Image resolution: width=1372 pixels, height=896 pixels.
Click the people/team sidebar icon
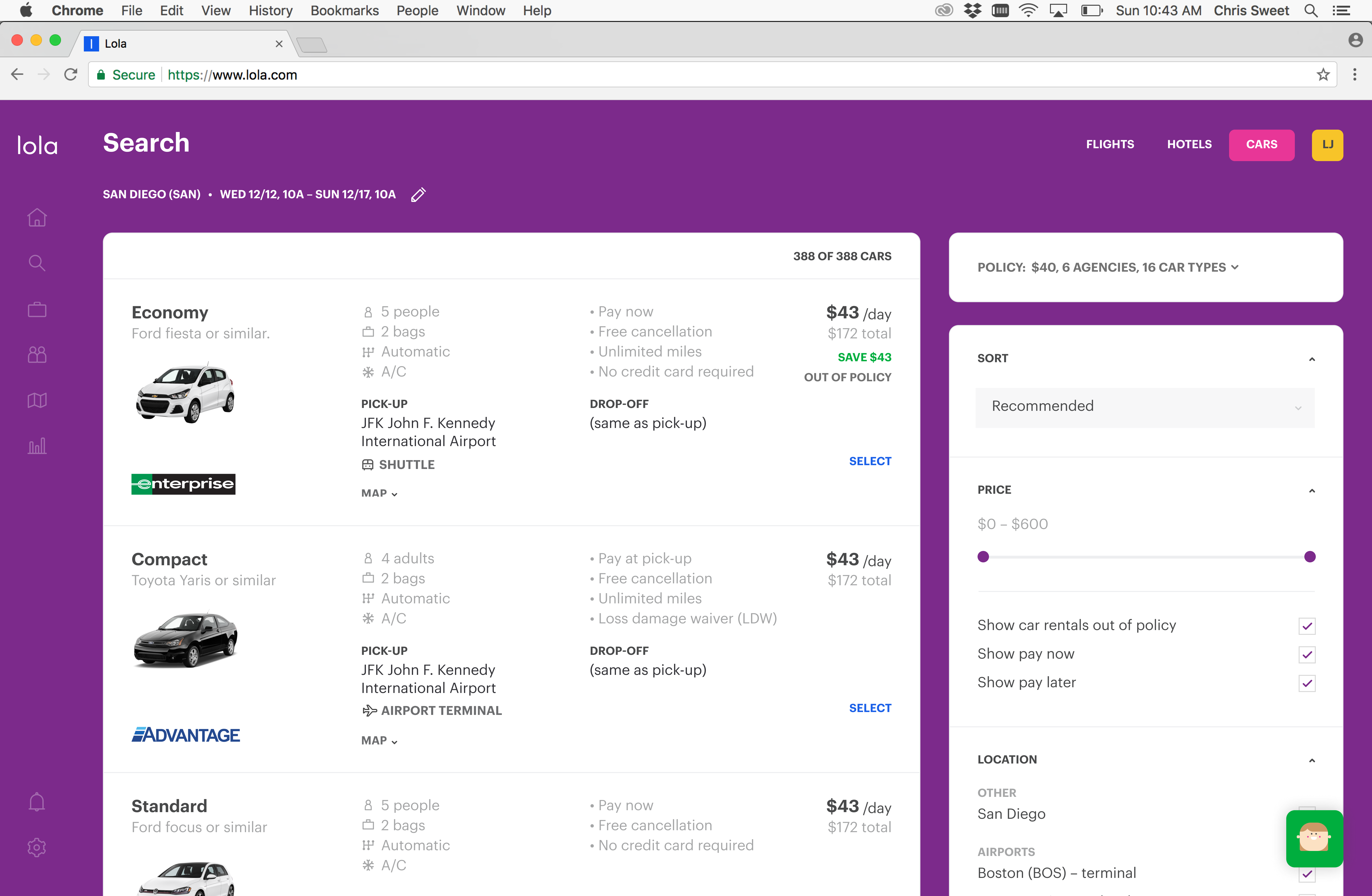click(x=37, y=354)
